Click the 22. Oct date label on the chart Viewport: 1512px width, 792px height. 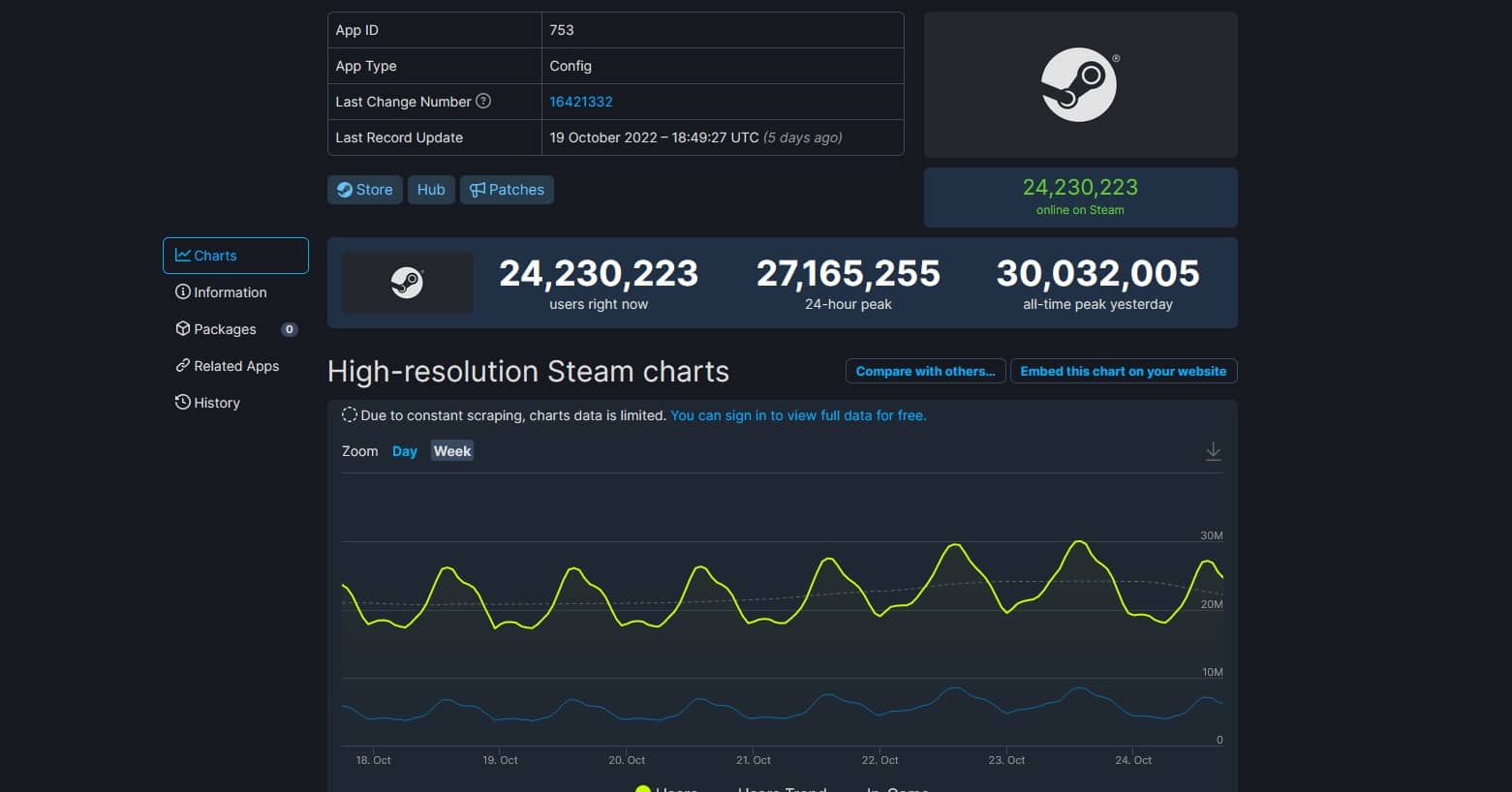880,760
